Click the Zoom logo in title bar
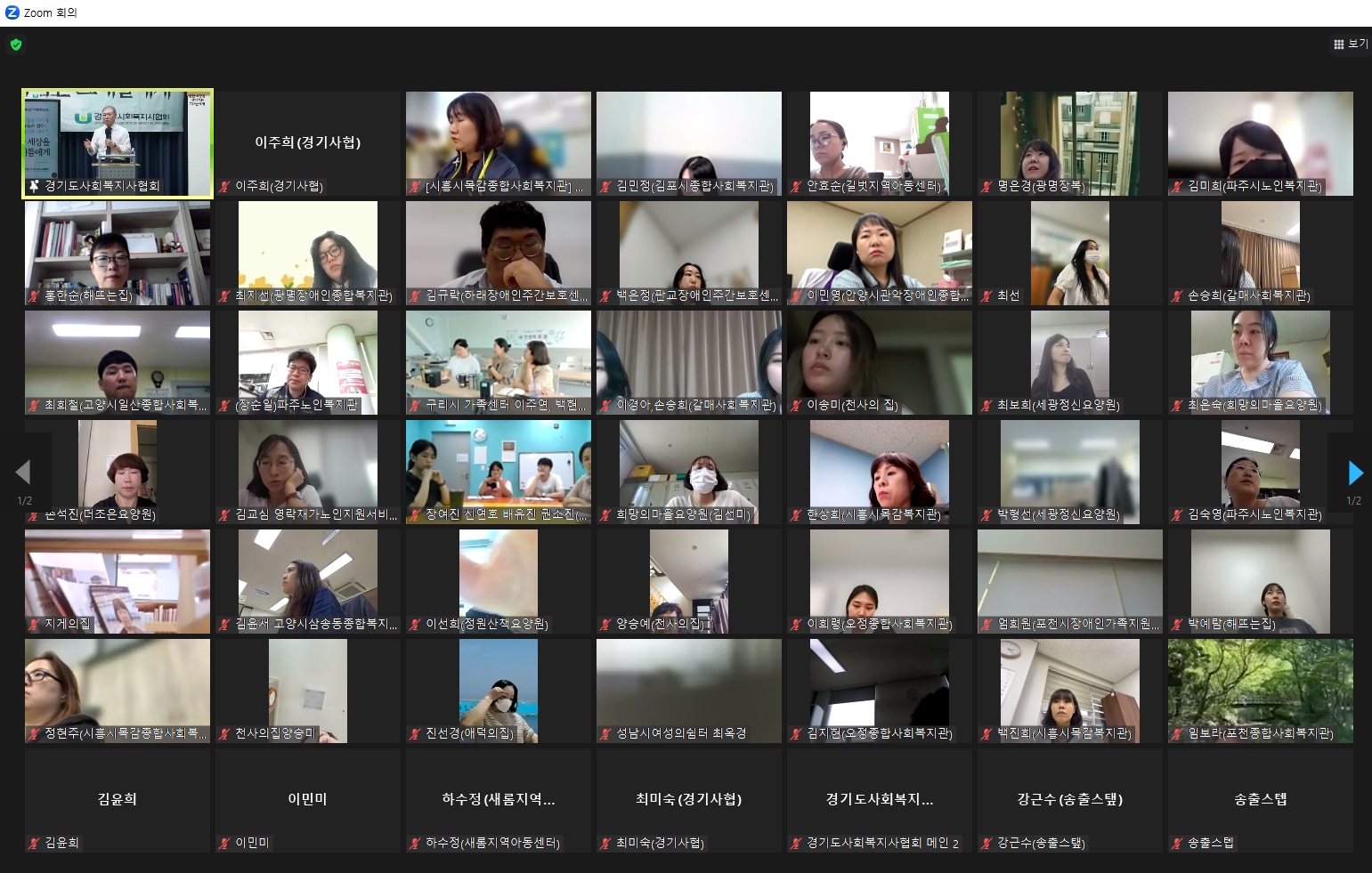 [x=12, y=12]
